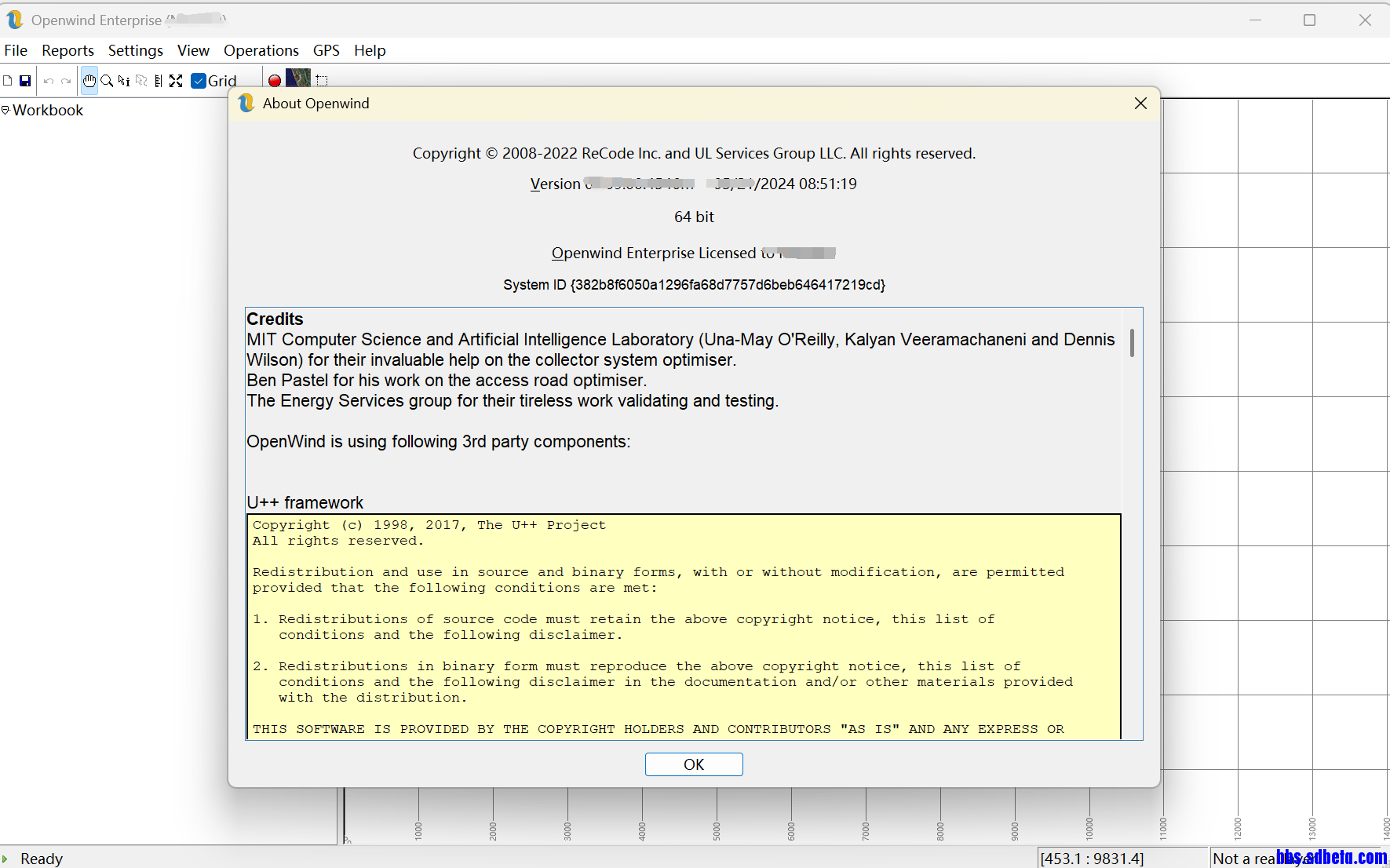Viewport: 1390px width, 868px height.
Task: Click the coordinates readout in status bar
Action: coord(1092,859)
